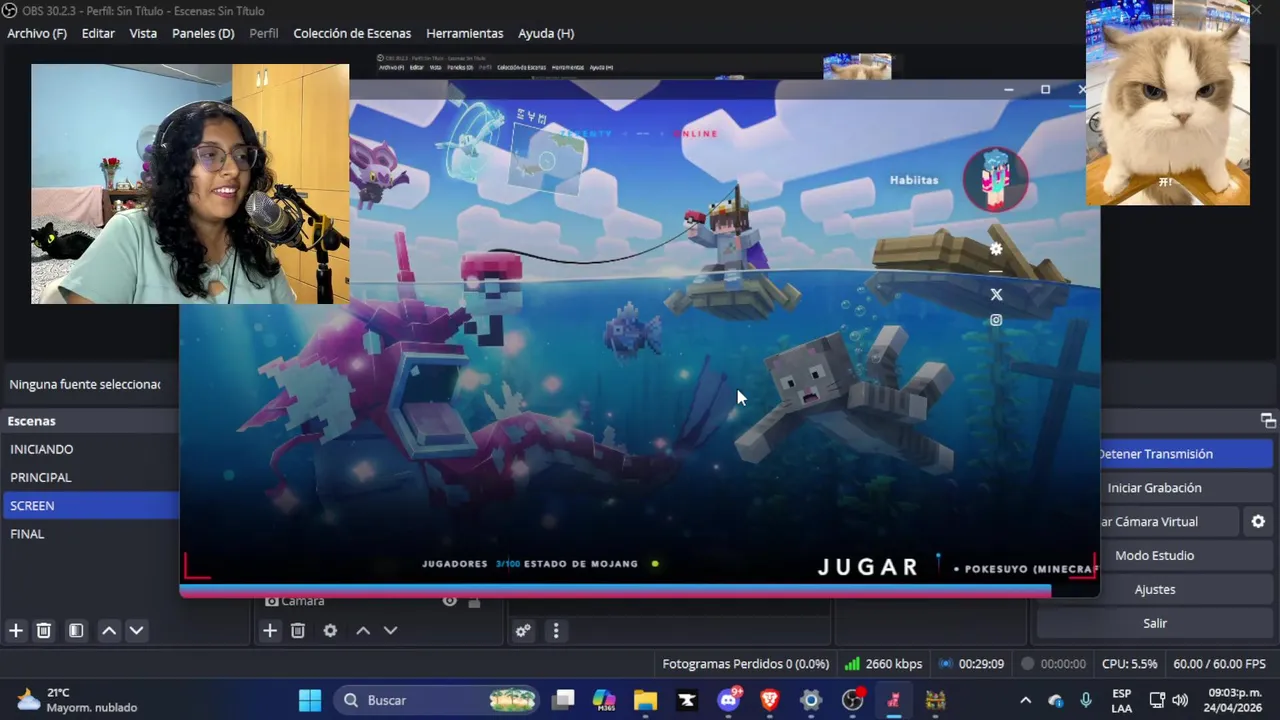Open source properties gear icon
The image size is (1280, 720).
tap(330, 630)
